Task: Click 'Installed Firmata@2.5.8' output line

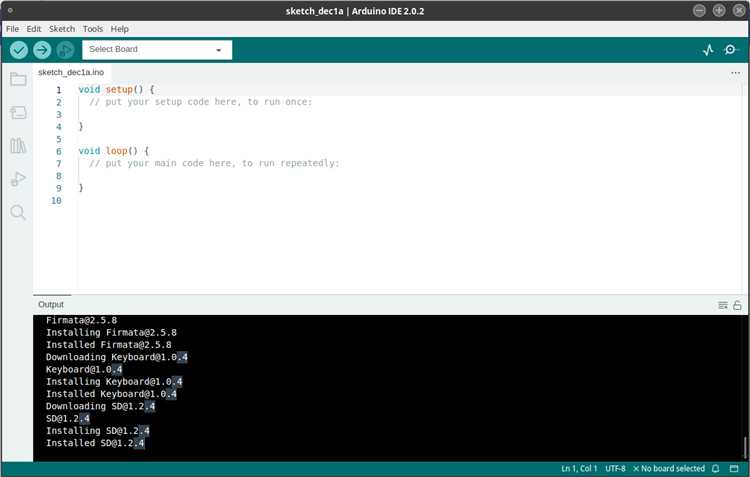Action: pyautogui.click(x=109, y=344)
